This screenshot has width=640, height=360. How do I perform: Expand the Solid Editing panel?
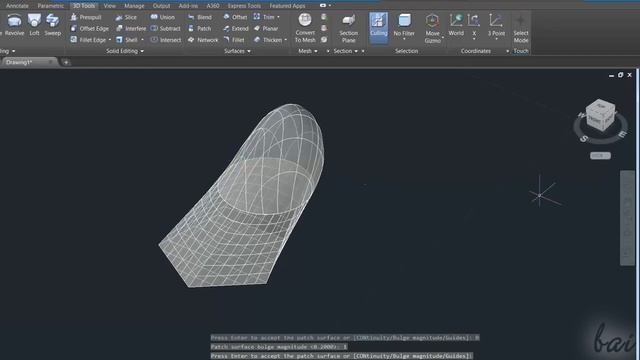125,51
